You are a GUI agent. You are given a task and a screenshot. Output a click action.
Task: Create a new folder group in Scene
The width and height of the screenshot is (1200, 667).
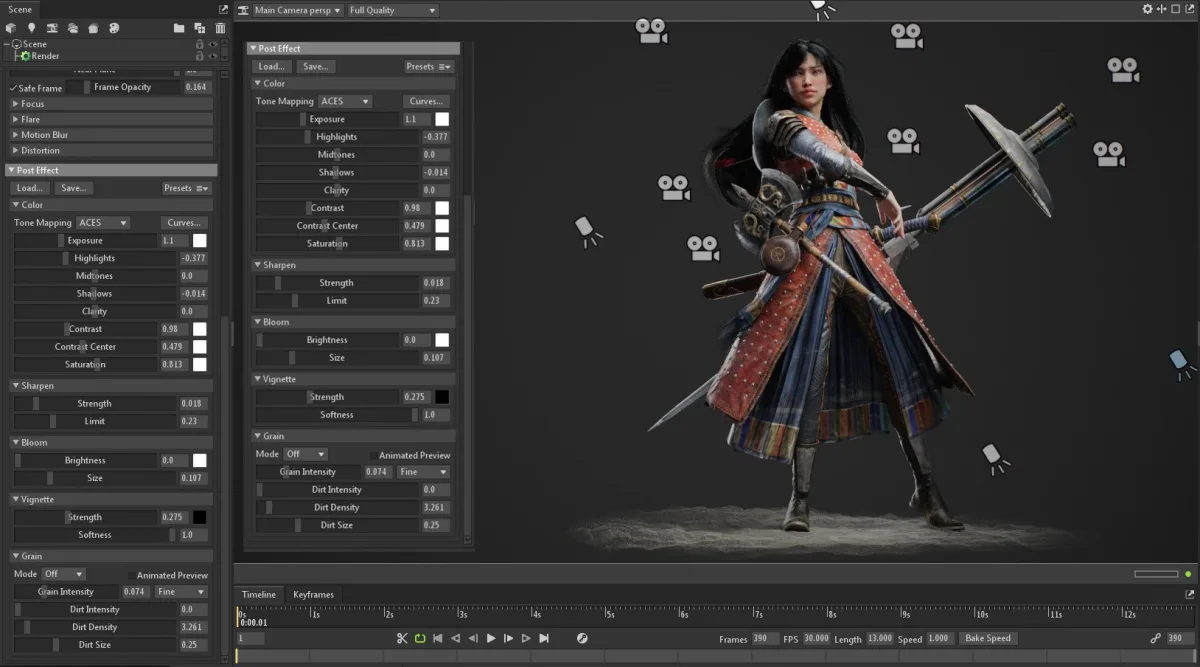click(179, 28)
